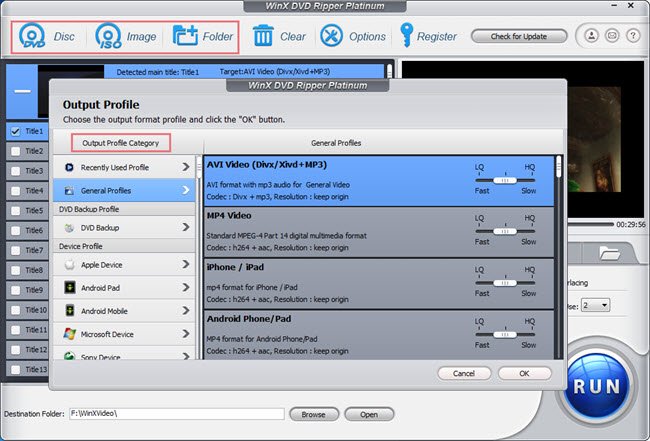Load a DVD disc with Disc icon
The image size is (650, 441).
32,36
